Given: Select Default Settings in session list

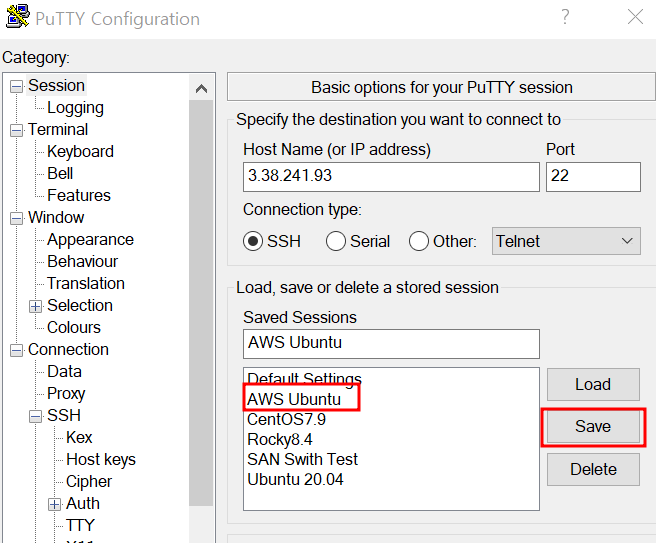Looking at the screenshot, I should (304, 379).
